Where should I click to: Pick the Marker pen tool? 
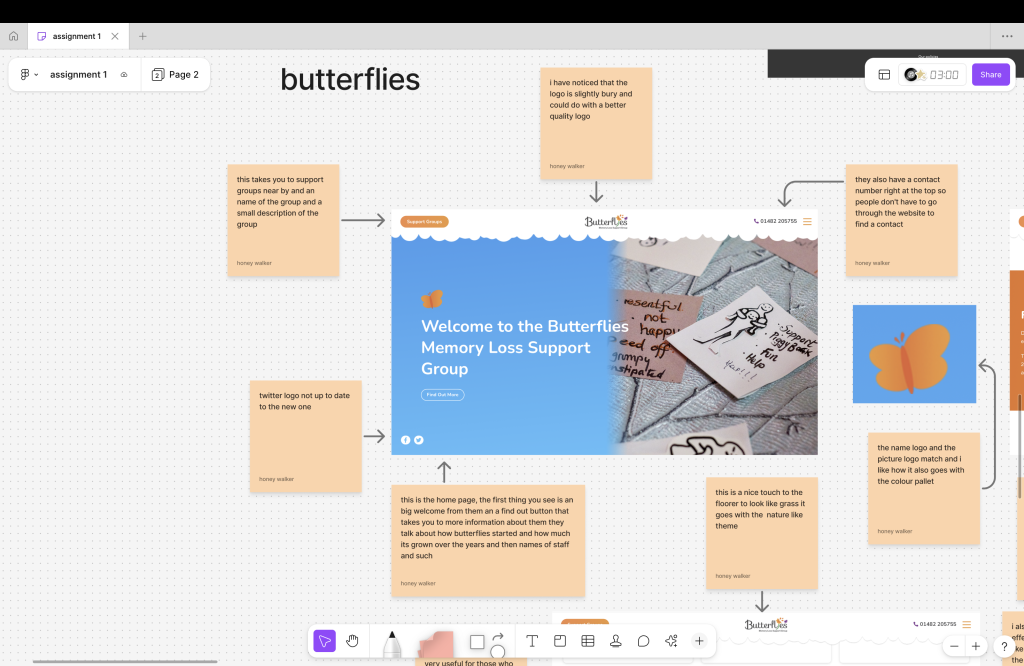pos(392,643)
